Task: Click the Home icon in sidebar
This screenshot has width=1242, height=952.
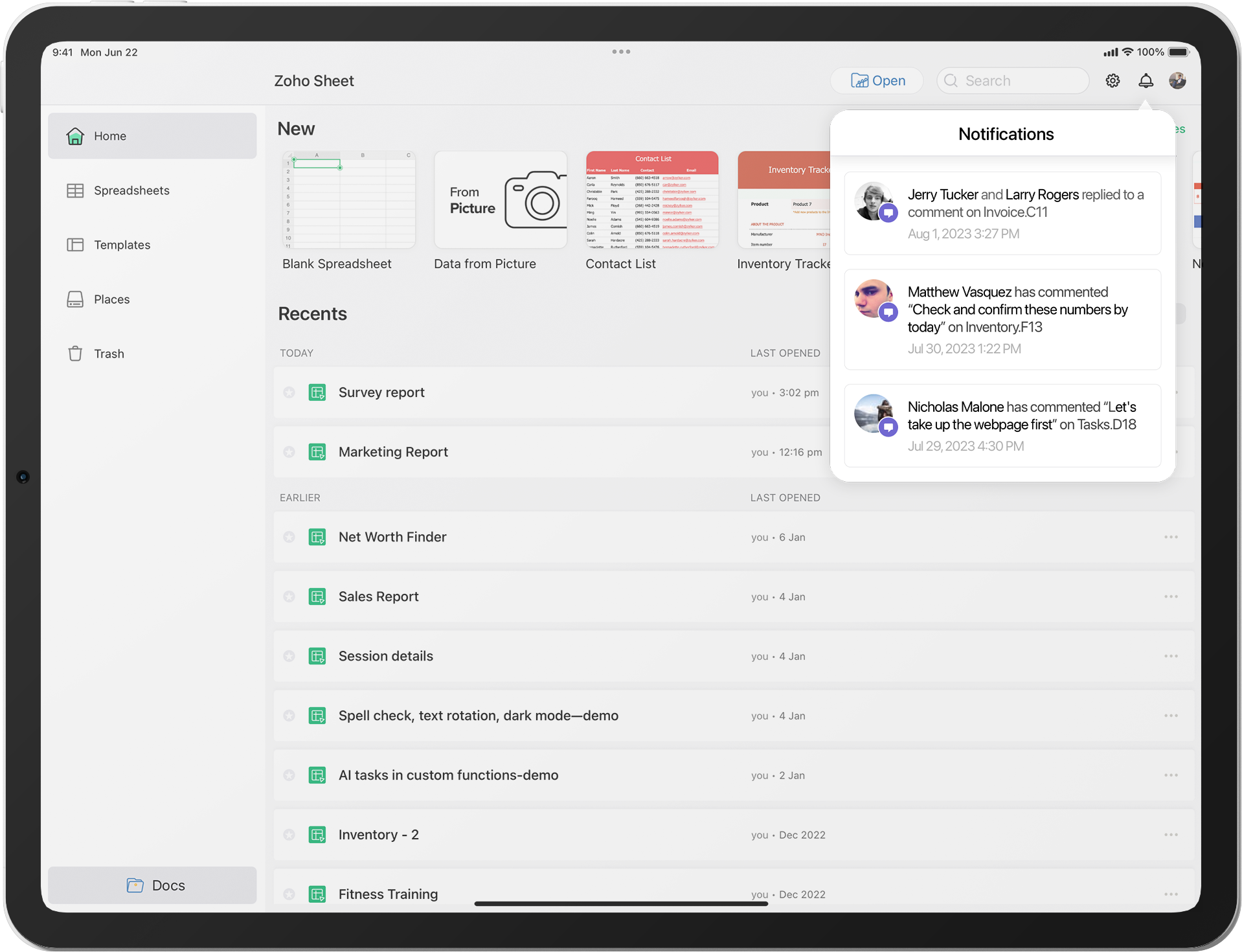Action: click(x=75, y=136)
